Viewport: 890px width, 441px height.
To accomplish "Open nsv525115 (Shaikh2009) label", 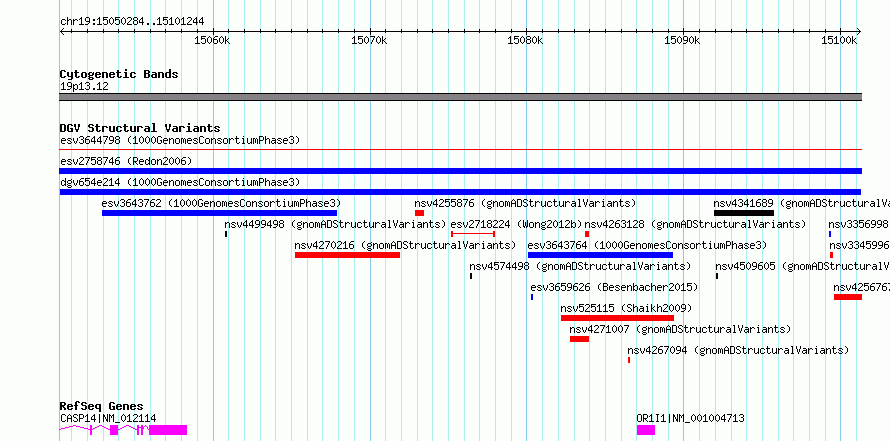I will tap(626, 308).
